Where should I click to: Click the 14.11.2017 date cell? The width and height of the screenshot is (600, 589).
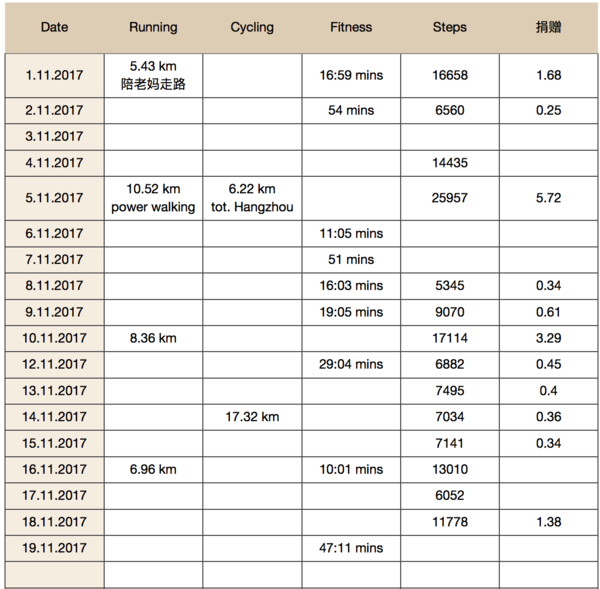click(54, 417)
